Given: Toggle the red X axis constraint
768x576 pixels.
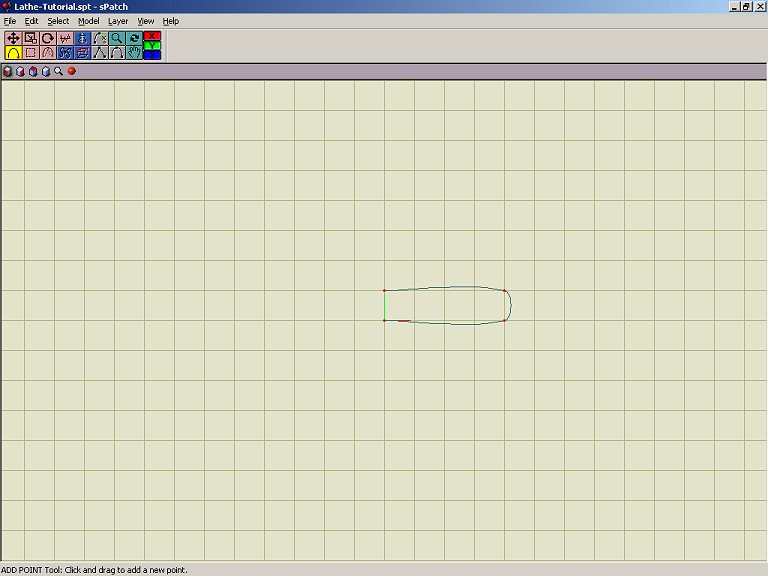Looking at the screenshot, I should (152, 36).
